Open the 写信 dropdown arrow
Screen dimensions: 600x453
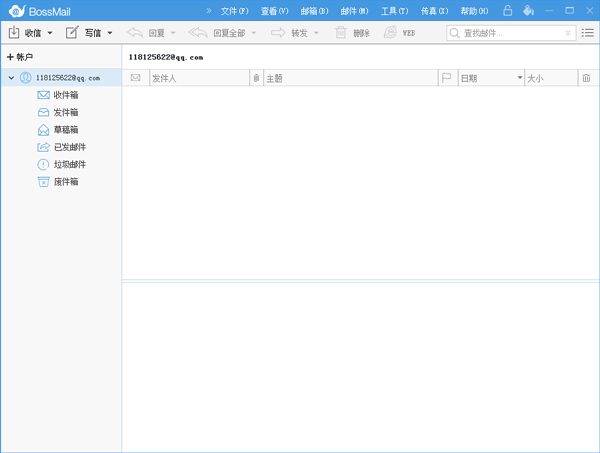point(110,33)
